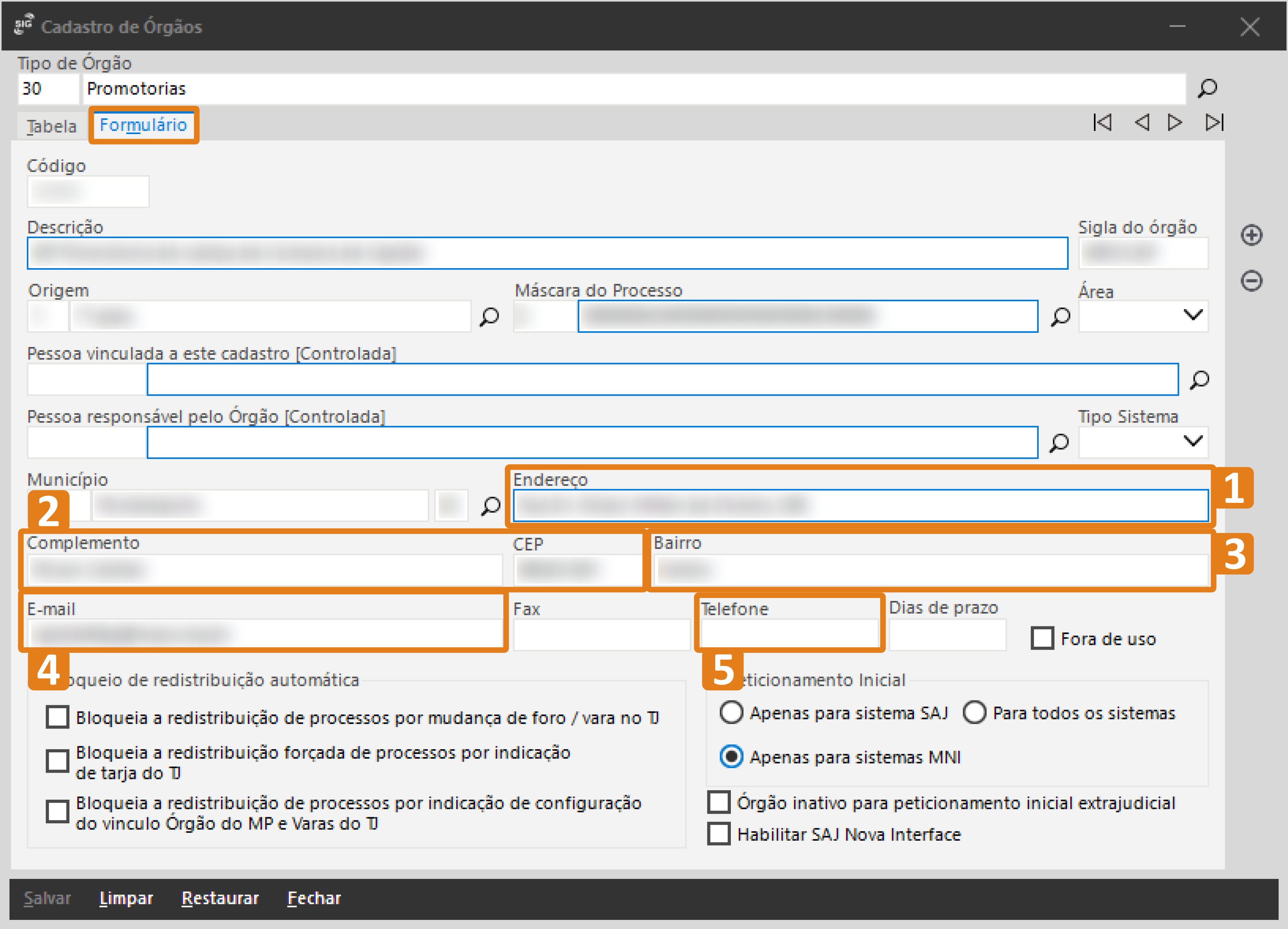
Task: Click the Limpar button
Action: click(126, 898)
